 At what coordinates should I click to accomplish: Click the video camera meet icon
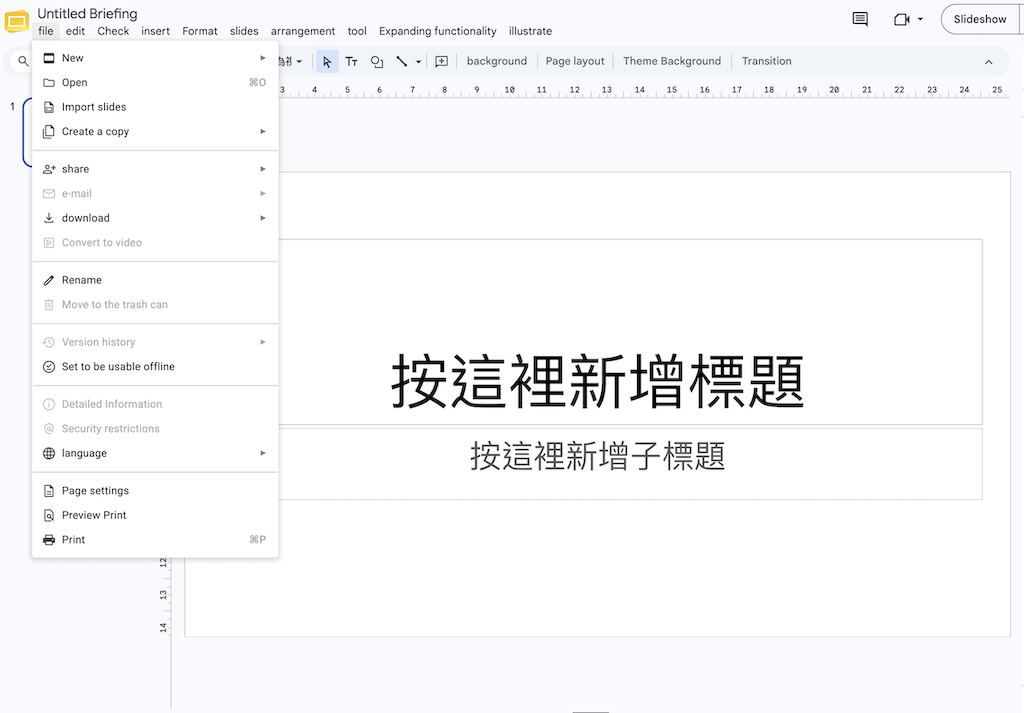point(901,20)
